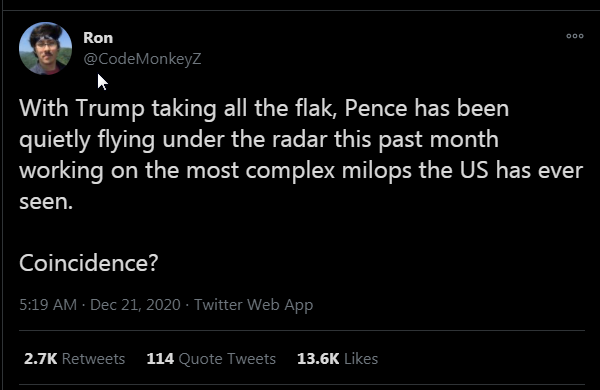Screen dimensions: 600x390
Task: Click the word "Coincidence?" in the tweet
Action: click(x=88, y=263)
